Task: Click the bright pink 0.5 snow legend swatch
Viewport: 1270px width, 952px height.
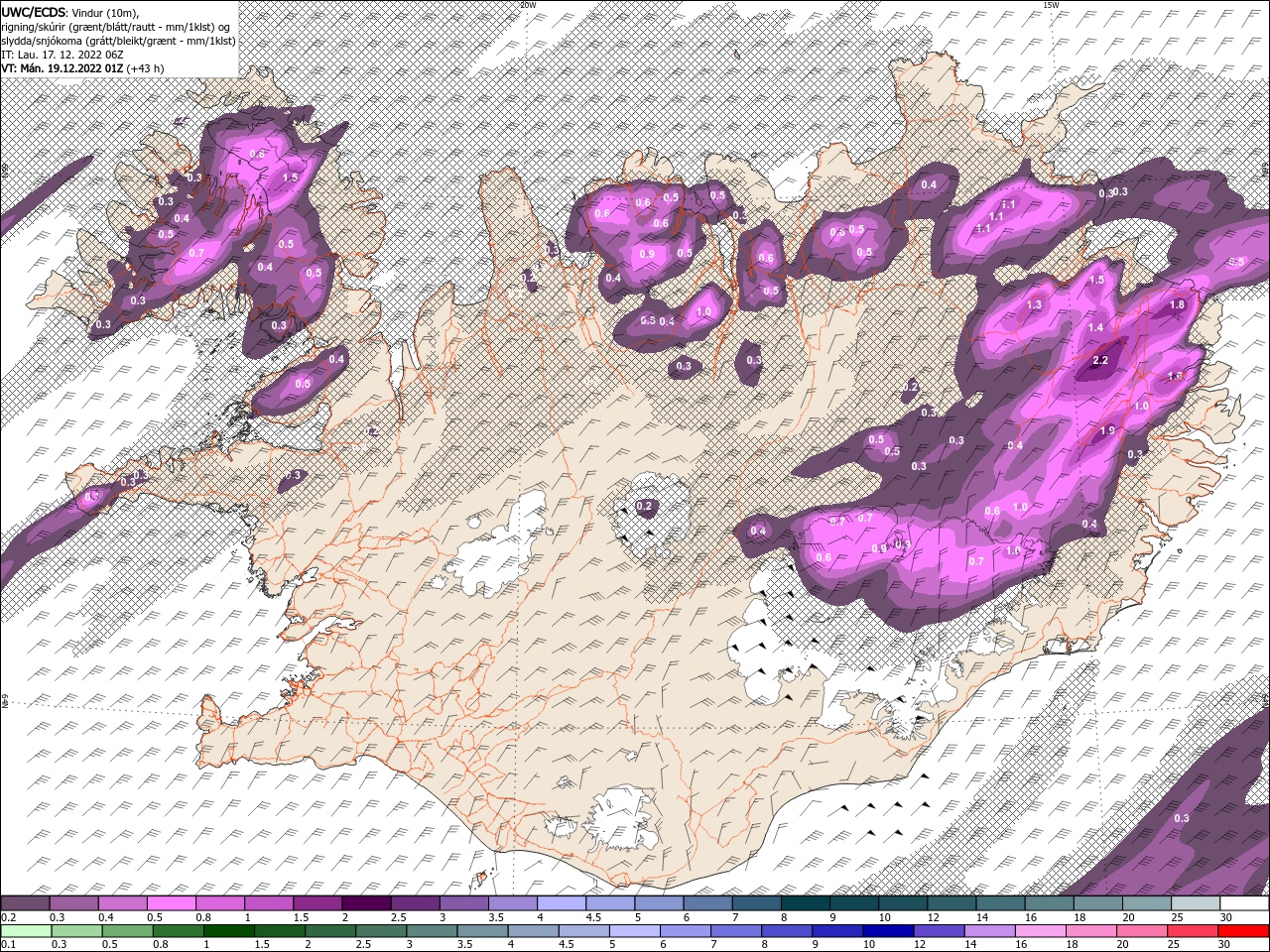Action: [171, 902]
